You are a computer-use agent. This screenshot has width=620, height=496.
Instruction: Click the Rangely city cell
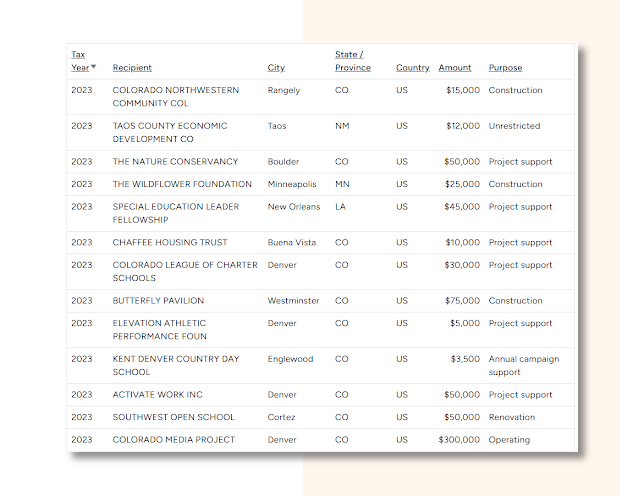(284, 91)
